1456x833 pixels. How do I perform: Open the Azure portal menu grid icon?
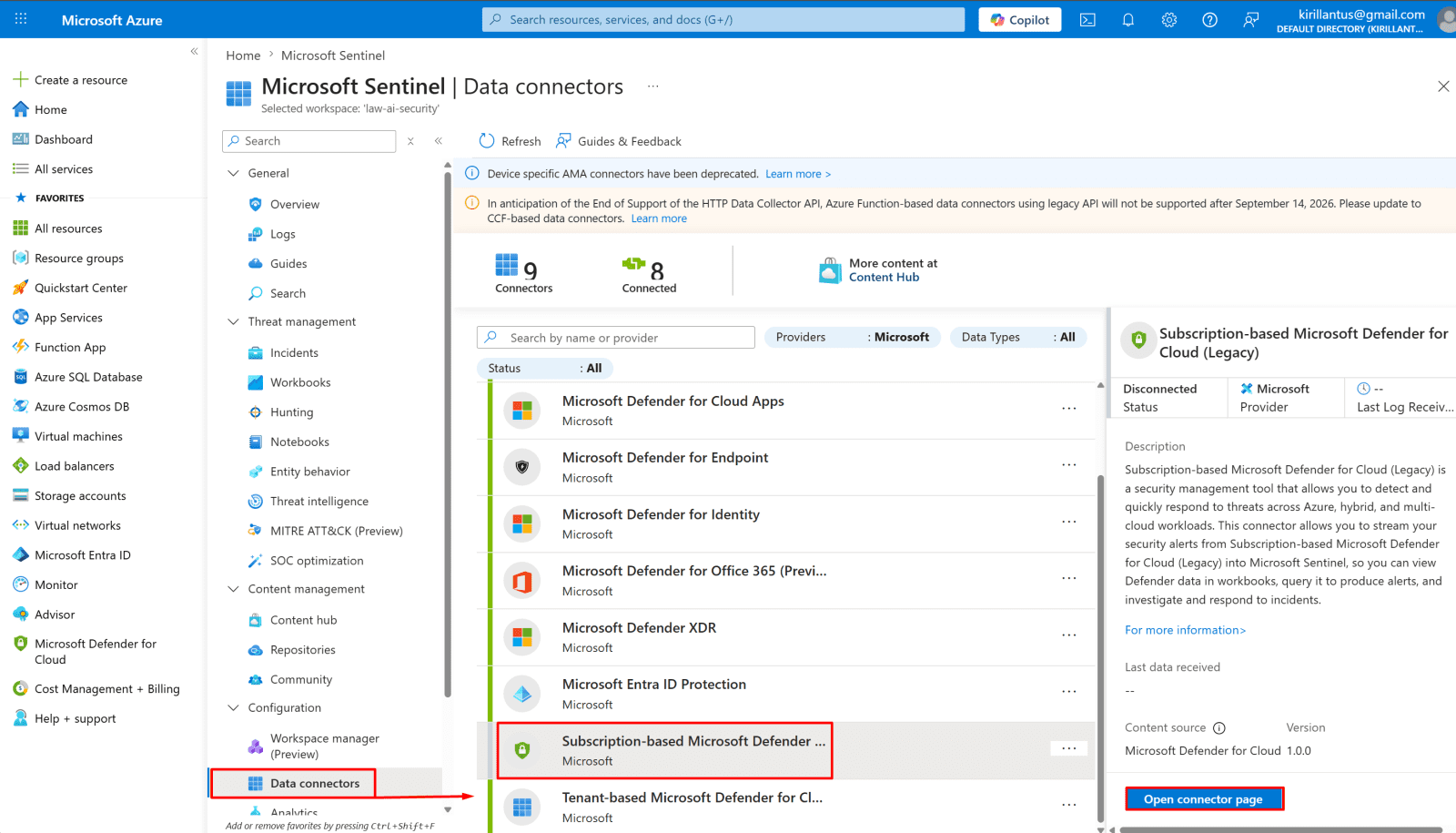click(x=21, y=19)
